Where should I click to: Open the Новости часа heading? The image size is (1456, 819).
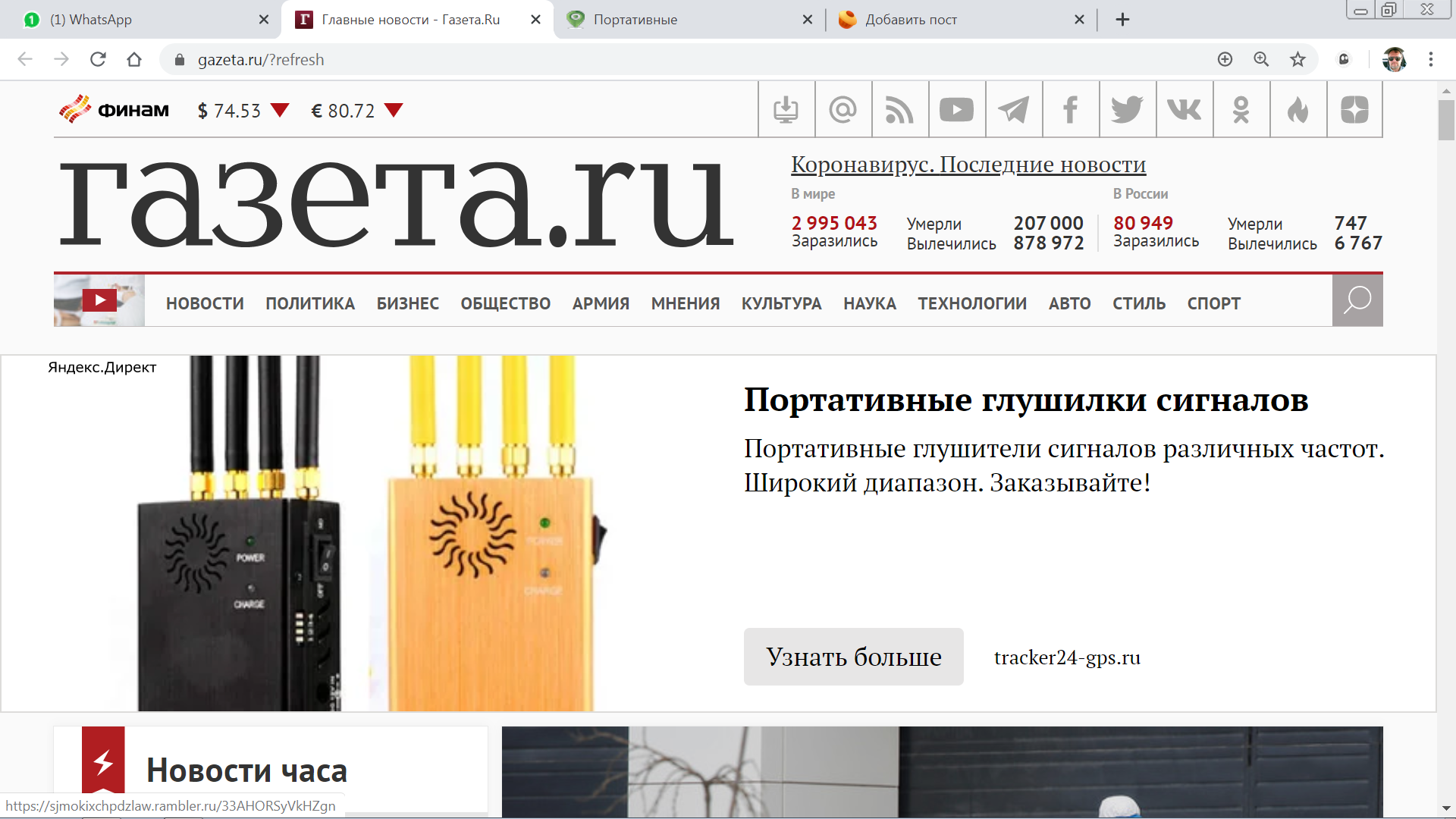(x=246, y=770)
